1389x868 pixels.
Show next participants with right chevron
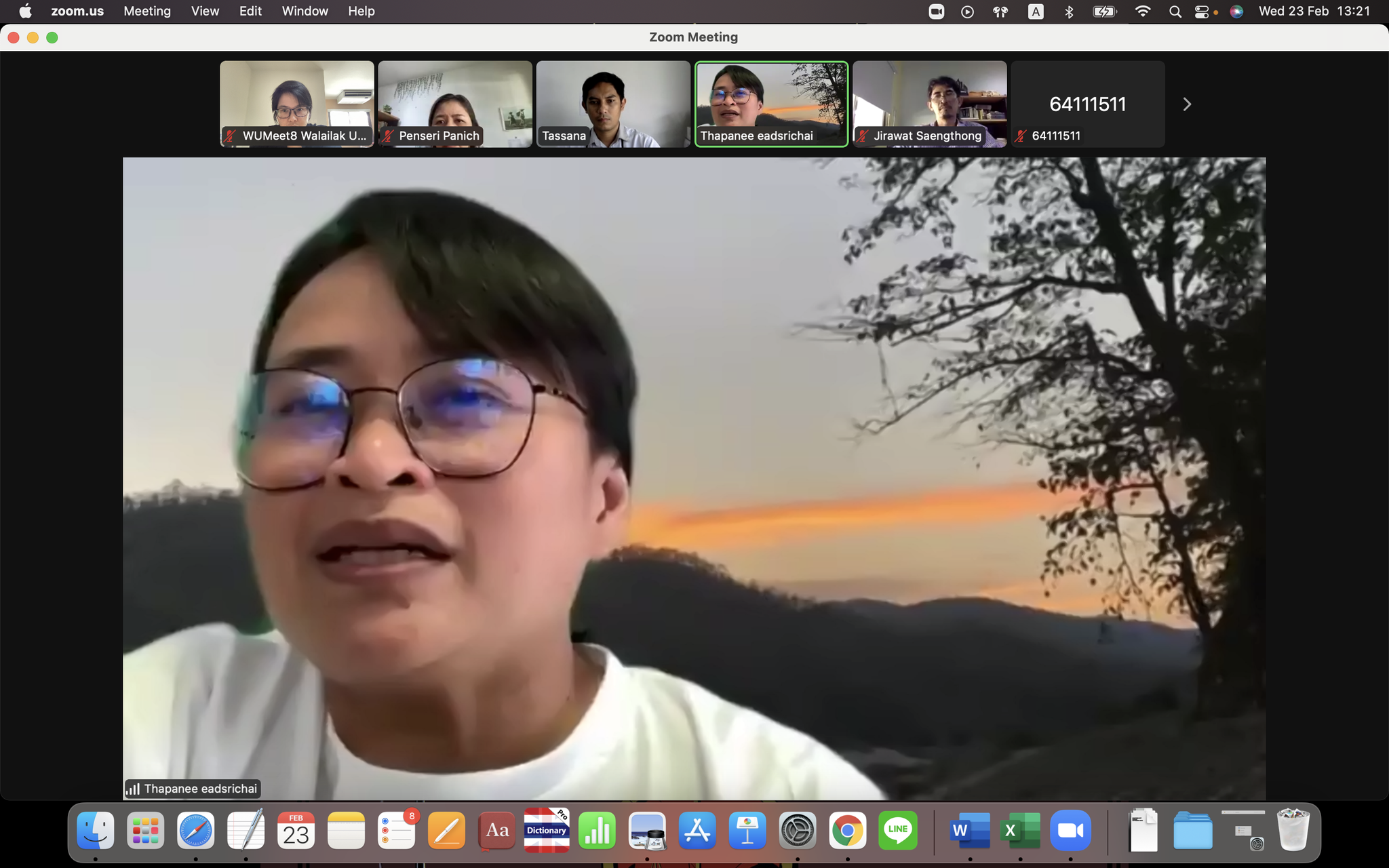pyautogui.click(x=1186, y=104)
